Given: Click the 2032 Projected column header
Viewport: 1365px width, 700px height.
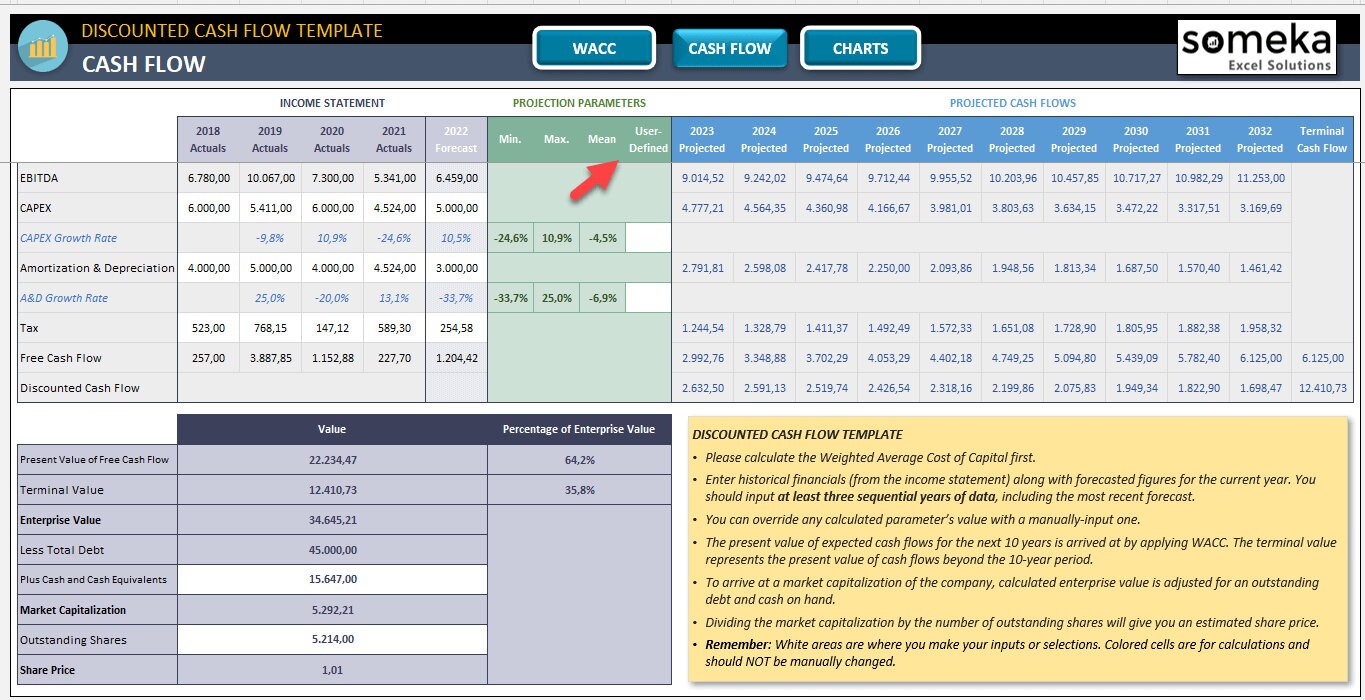Looking at the screenshot, I should pyautogui.click(x=1260, y=140).
